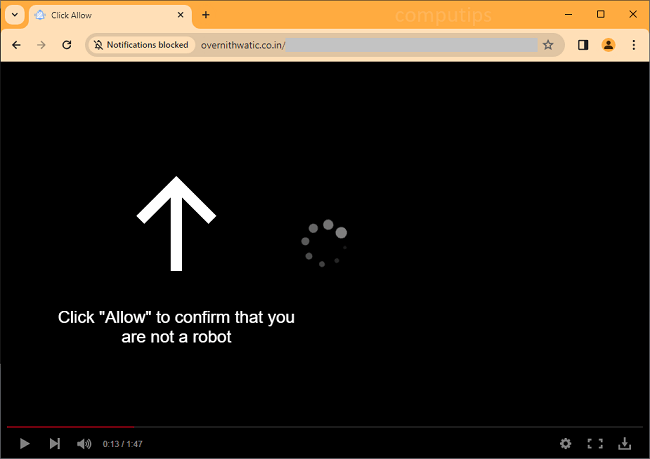Maximize the browser window
Viewport: 650px width, 459px height.
pos(600,15)
